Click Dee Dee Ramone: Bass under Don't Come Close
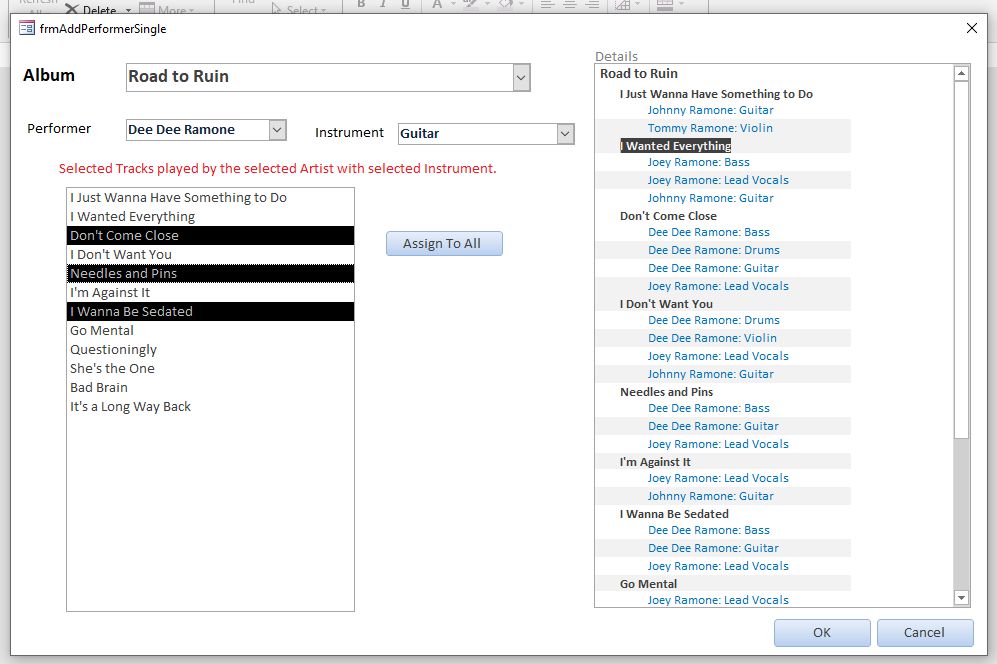 709,232
